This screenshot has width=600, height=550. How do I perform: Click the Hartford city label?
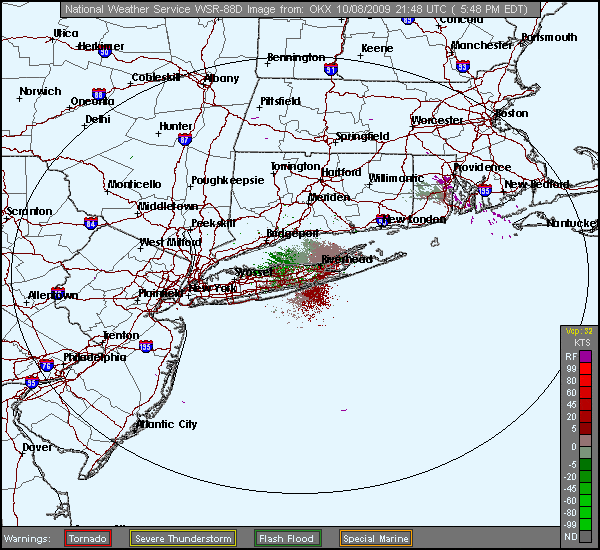point(341,173)
